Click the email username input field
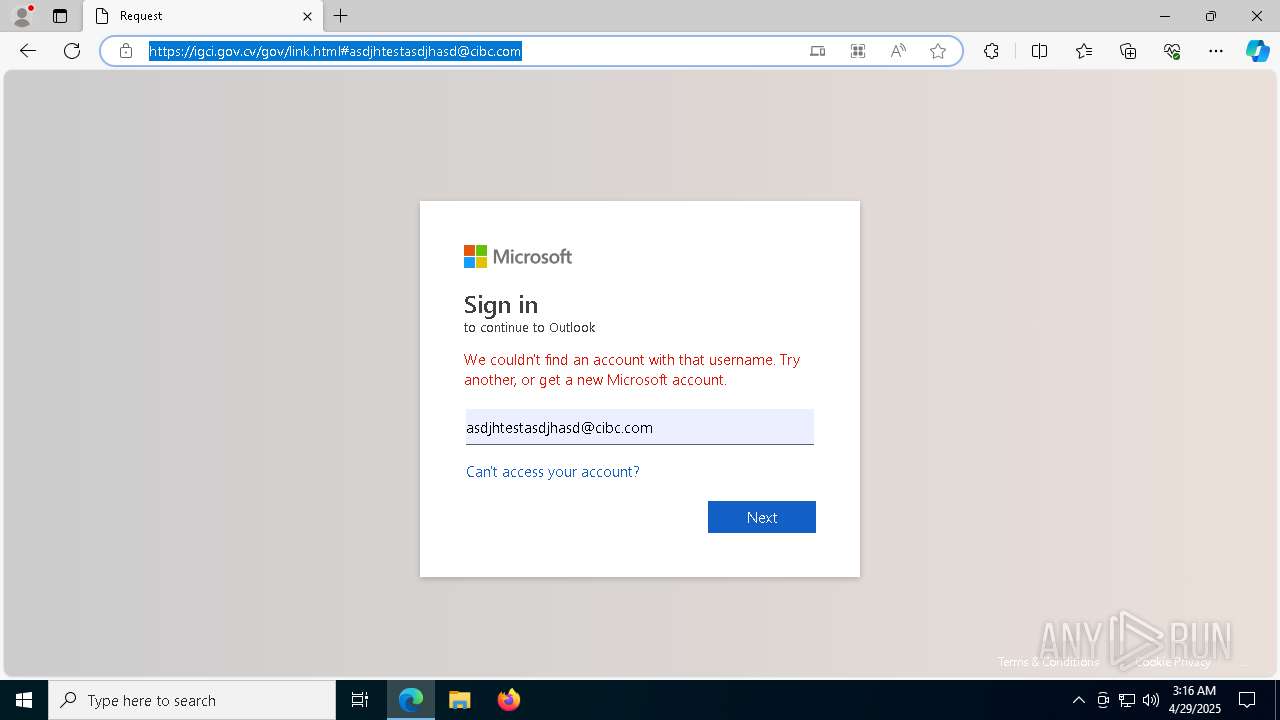 pyautogui.click(x=640, y=427)
